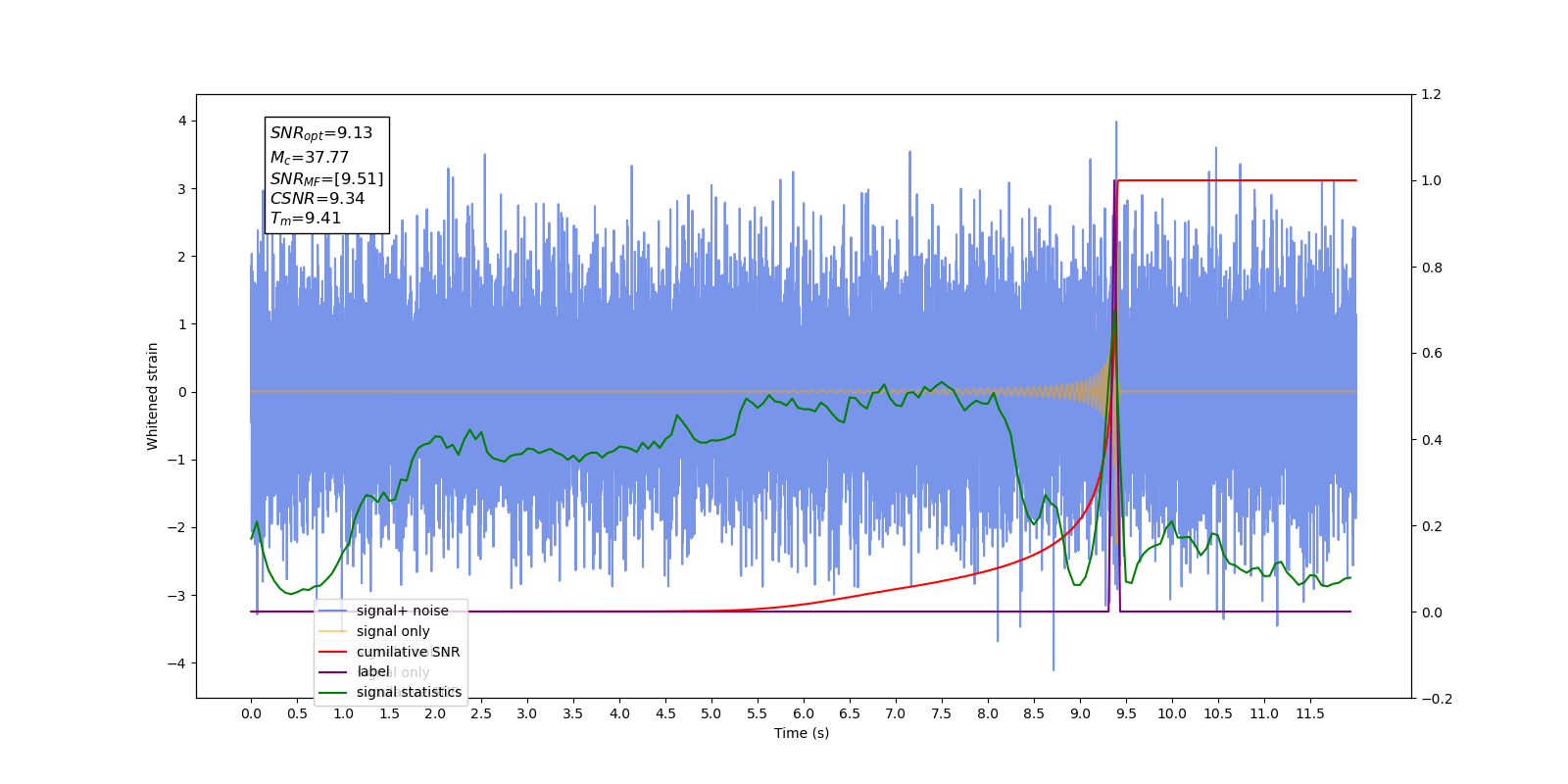Click the right-axis tick label 0.6
1568x784 pixels.
pyautogui.click(x=1432, y=354)
